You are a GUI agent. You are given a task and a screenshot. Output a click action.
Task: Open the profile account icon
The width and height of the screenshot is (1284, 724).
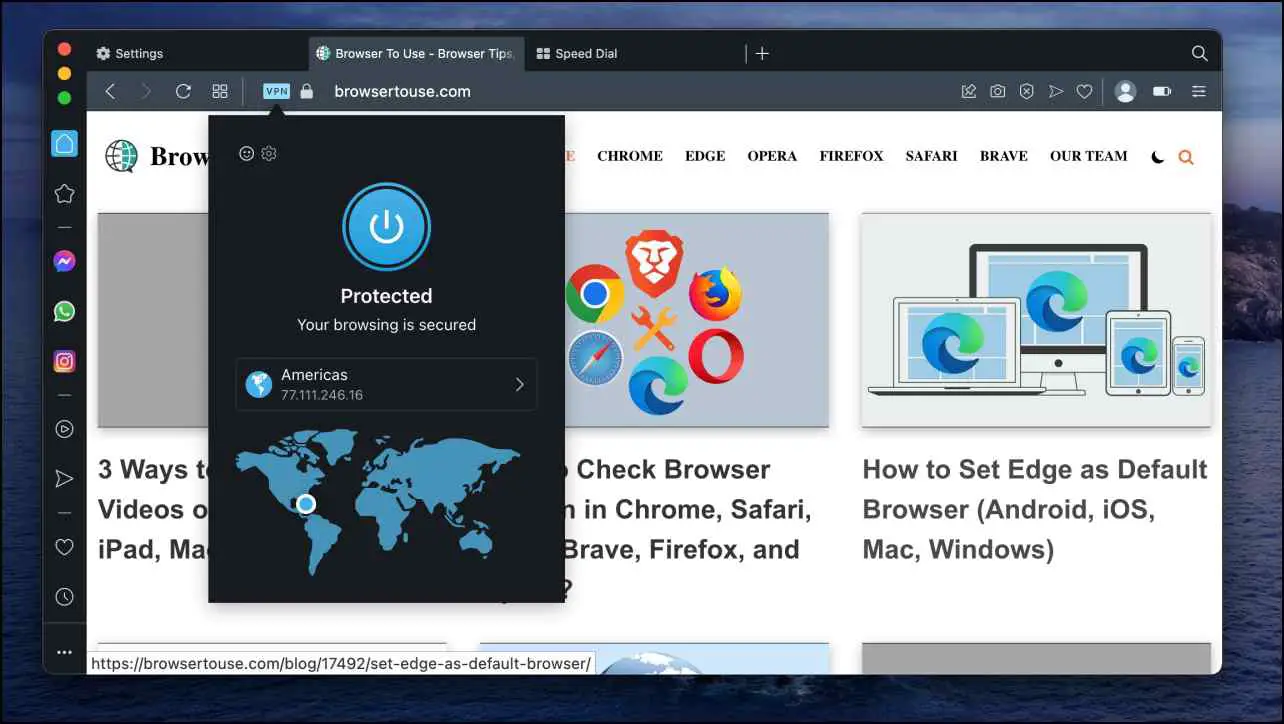point(1126,91)
